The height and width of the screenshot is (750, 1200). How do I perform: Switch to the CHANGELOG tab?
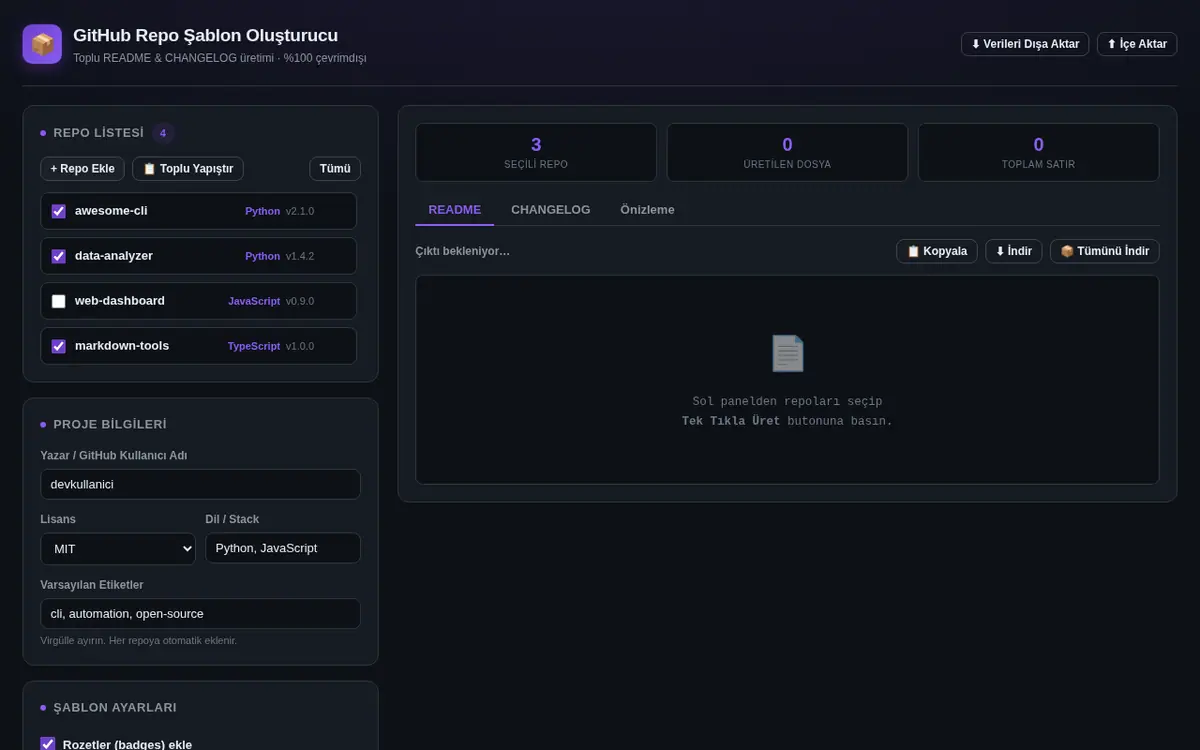click(x=551, y=210)
